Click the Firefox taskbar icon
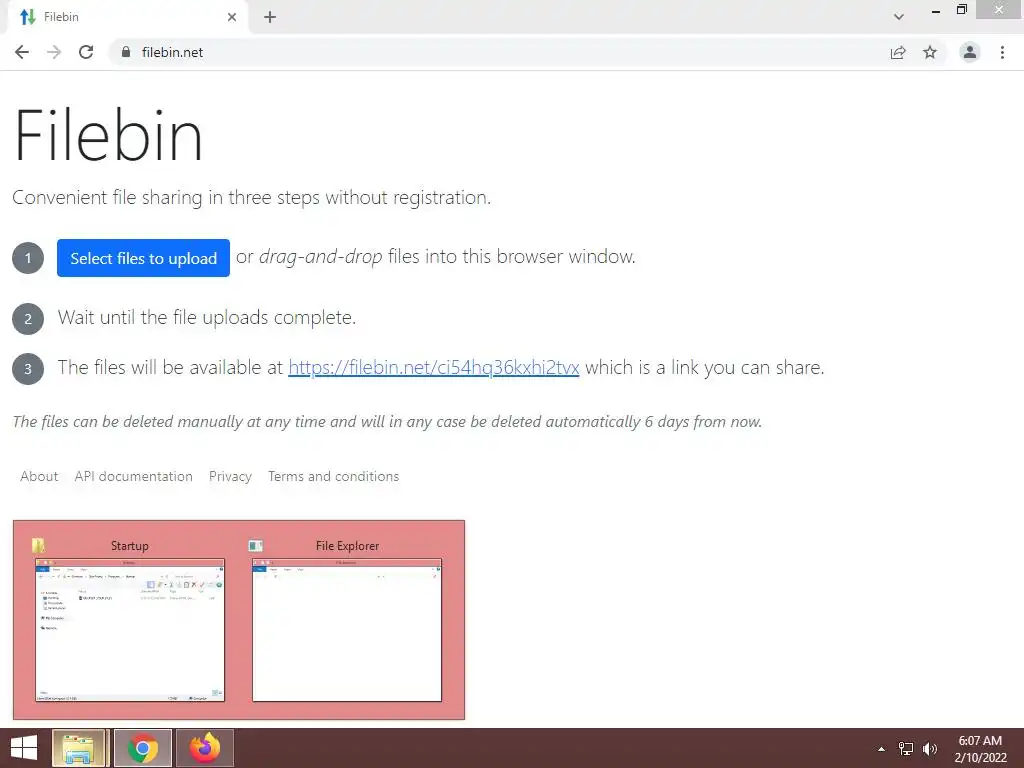The height and width of the screenshot is (768, 1024). [x=204, y=748]
